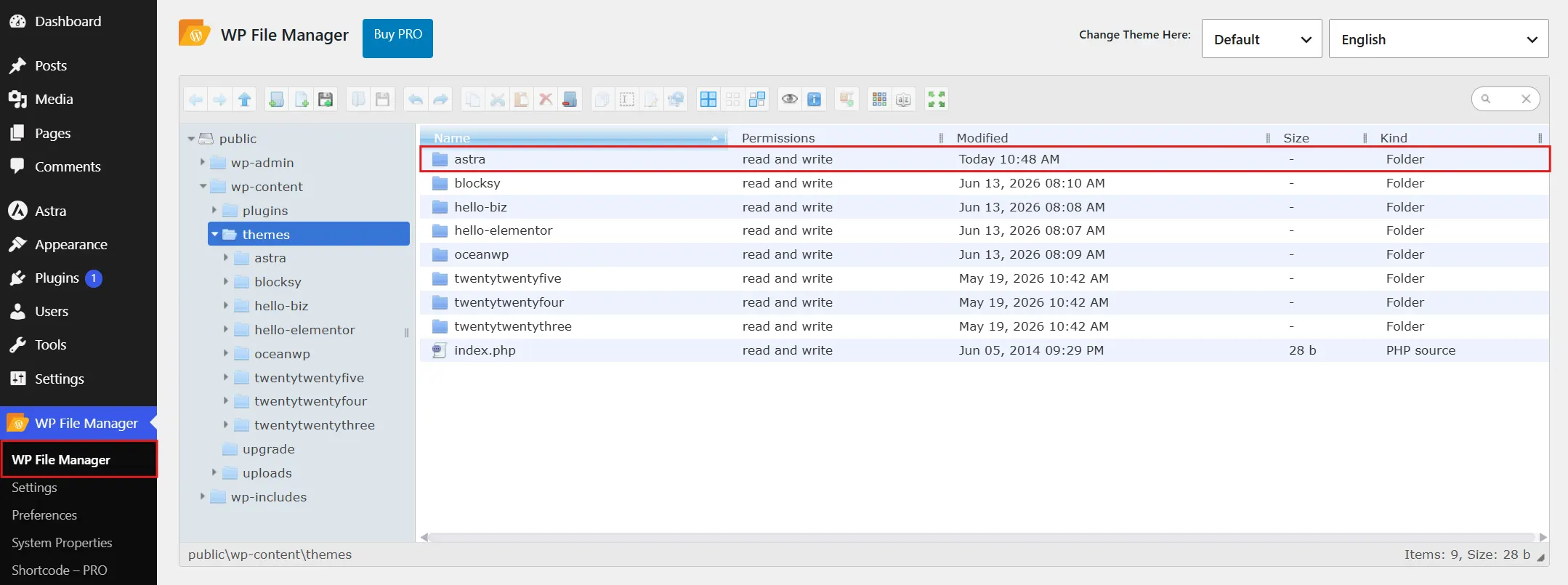Image resolution: width=1568 pixels, height=585 pixels.
Task: Click the colored grid icon to switch view
Action: coord(879,100)
